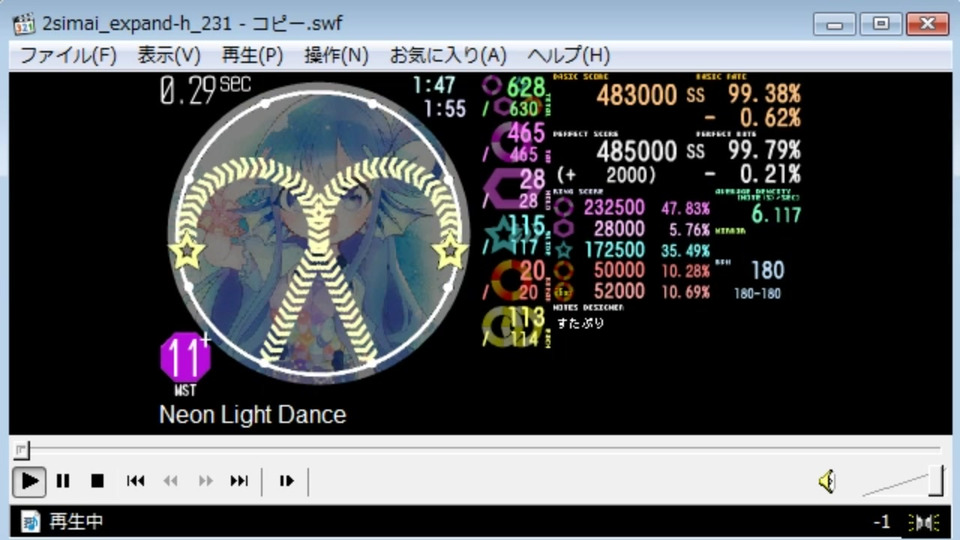Click the 1:47 elapsed time
This screenshot has width=960, height=540.
[434, 86]
